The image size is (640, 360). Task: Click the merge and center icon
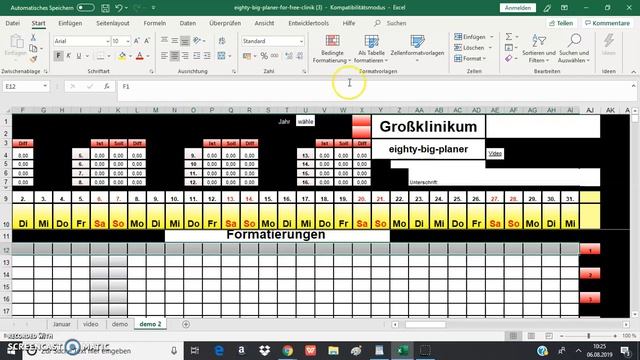click(x=221, y=56)
